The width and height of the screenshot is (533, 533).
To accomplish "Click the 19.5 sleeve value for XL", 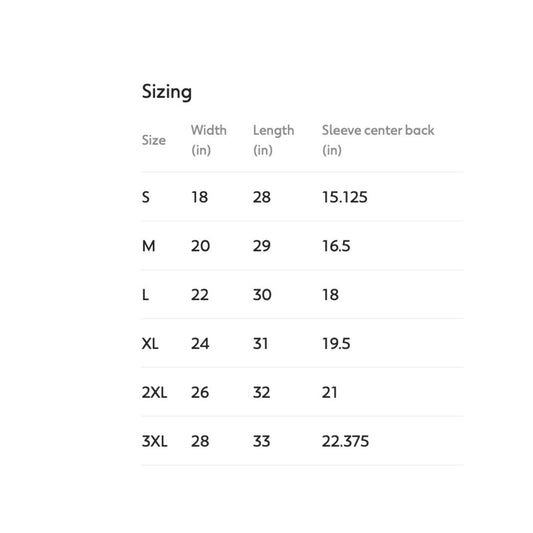I will 336,344.
